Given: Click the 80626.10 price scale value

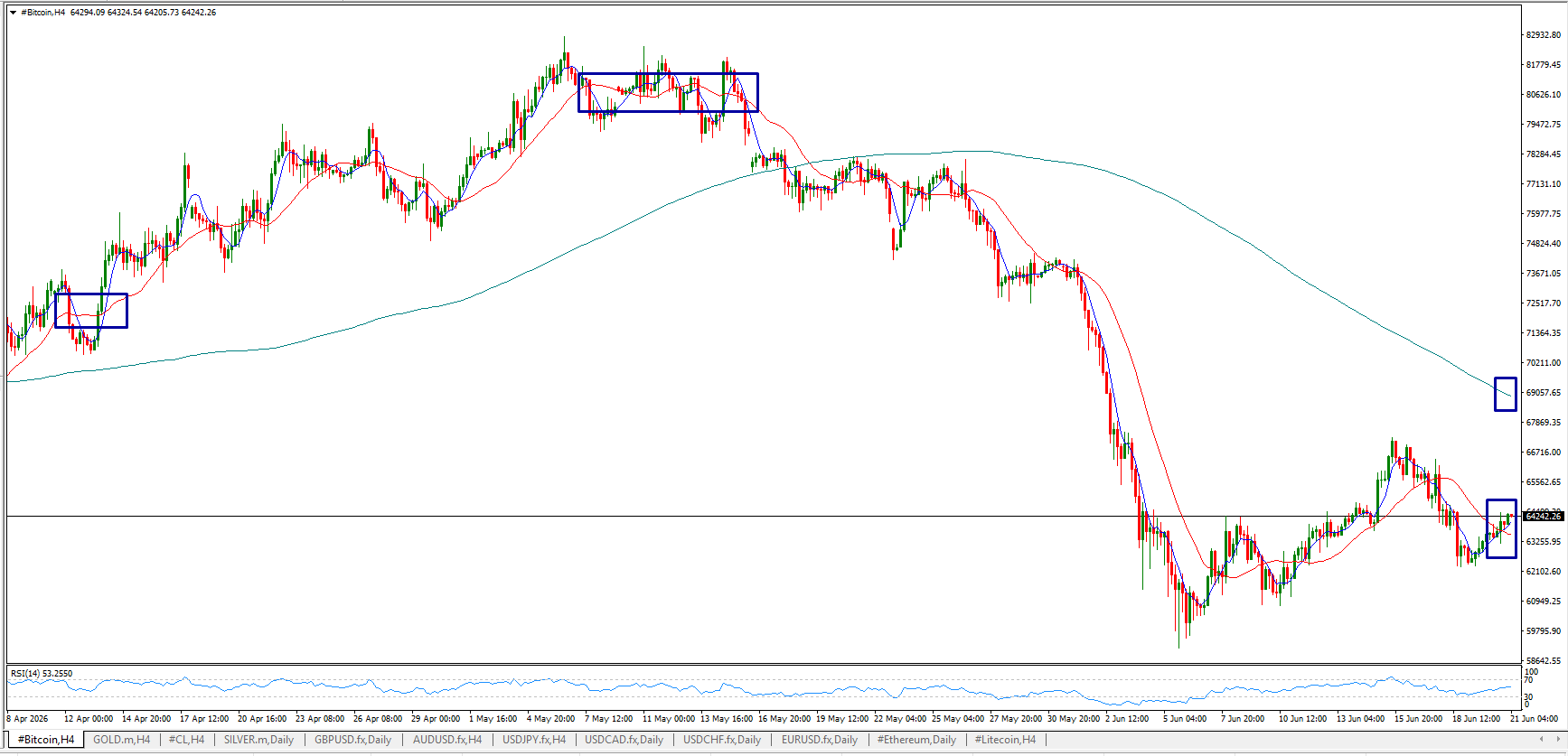Looking at the screenshot, I should point(1543,95).
